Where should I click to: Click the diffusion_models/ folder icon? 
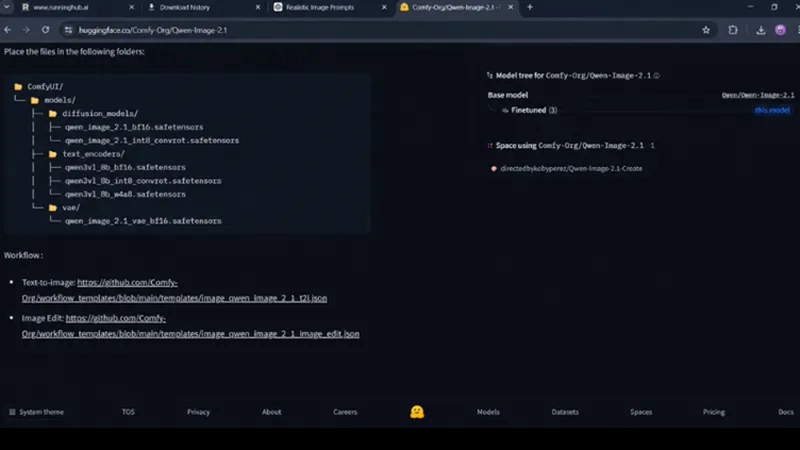click(53, 113)
